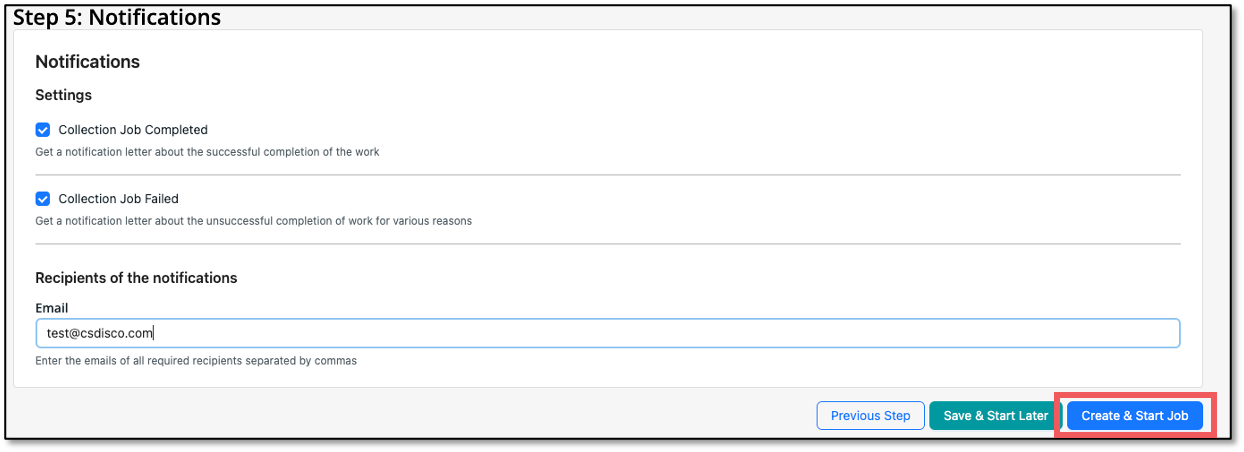1244x452 pixels.
Task: Select the Step 5: Notifications heading
Action: click(117, 17)
